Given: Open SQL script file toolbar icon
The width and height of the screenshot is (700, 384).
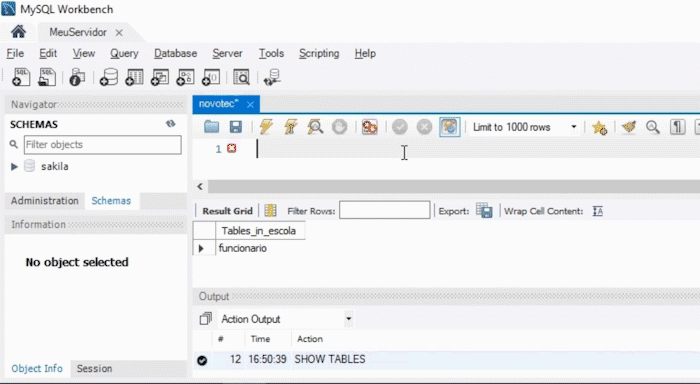Looking at the screenshot, I should pos(46,77).
